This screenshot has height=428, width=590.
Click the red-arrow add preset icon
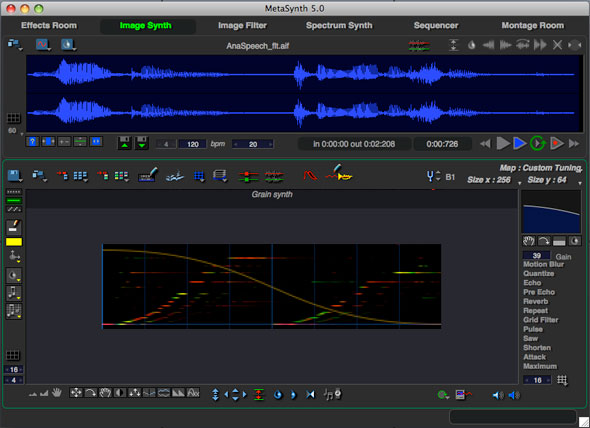62,175
